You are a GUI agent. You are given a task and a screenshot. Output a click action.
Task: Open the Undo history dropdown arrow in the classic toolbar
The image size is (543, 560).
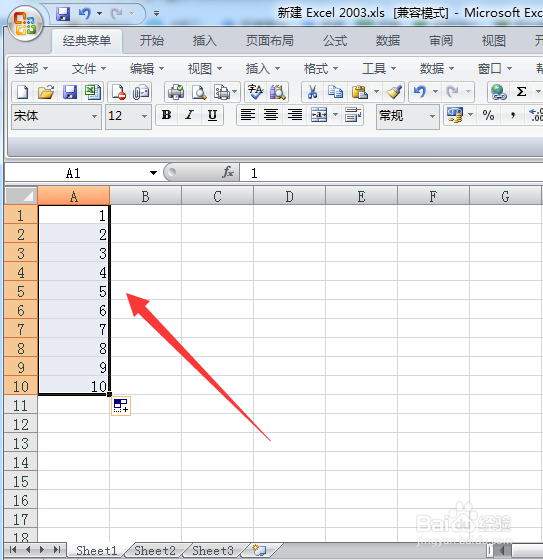click(x=435, y=92)
